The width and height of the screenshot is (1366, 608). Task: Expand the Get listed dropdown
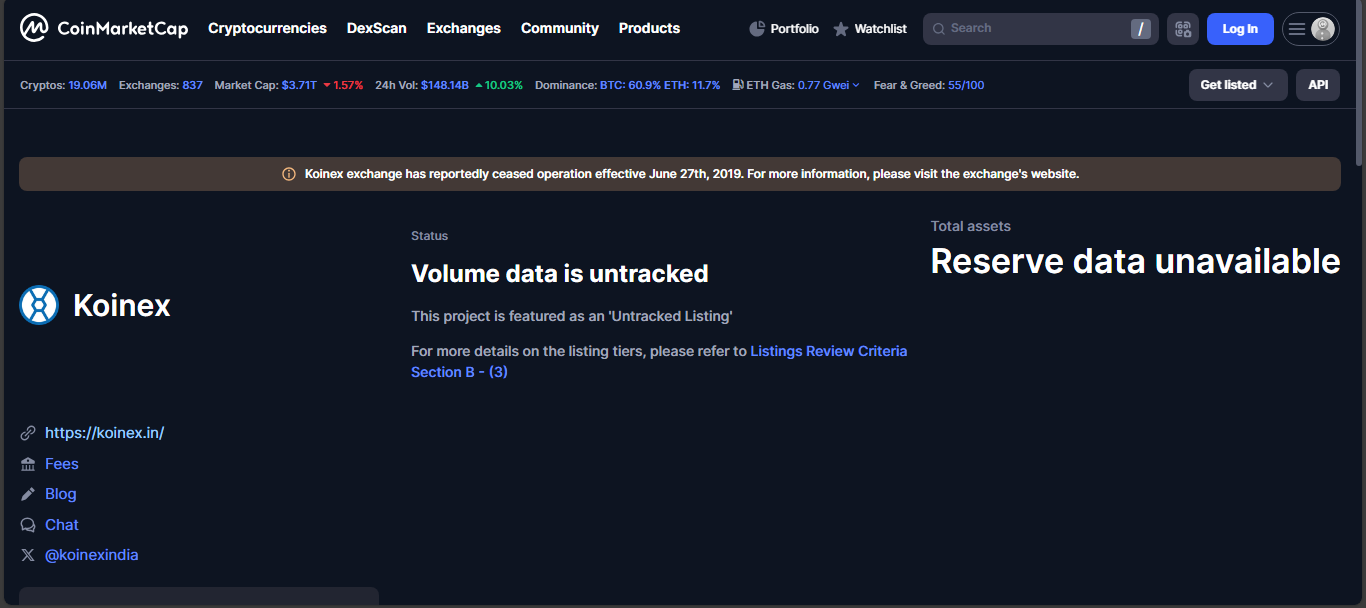click(1237, 85)
